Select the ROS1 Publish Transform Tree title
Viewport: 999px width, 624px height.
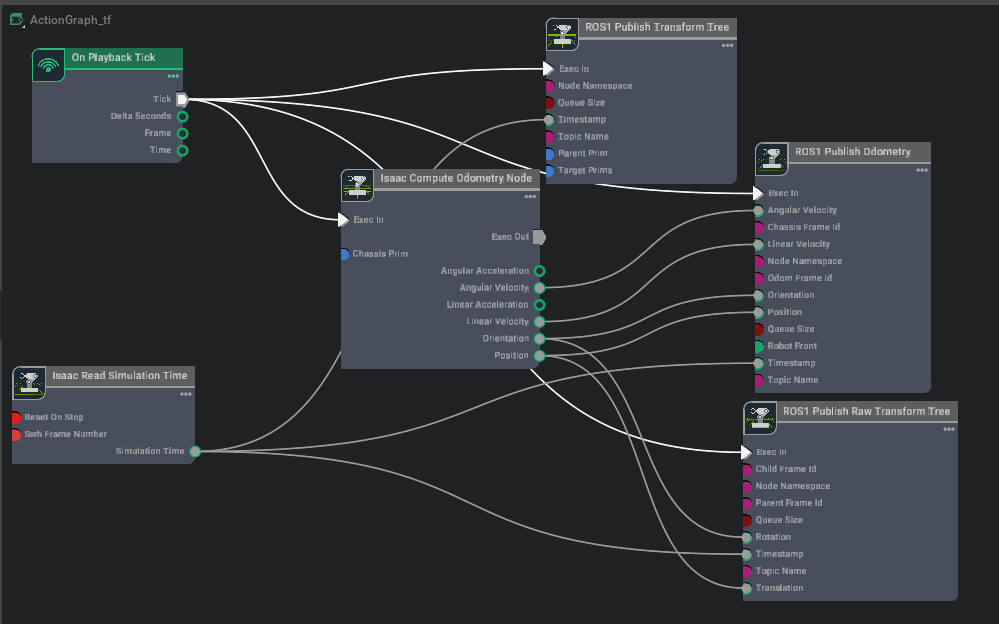[657, 27]
